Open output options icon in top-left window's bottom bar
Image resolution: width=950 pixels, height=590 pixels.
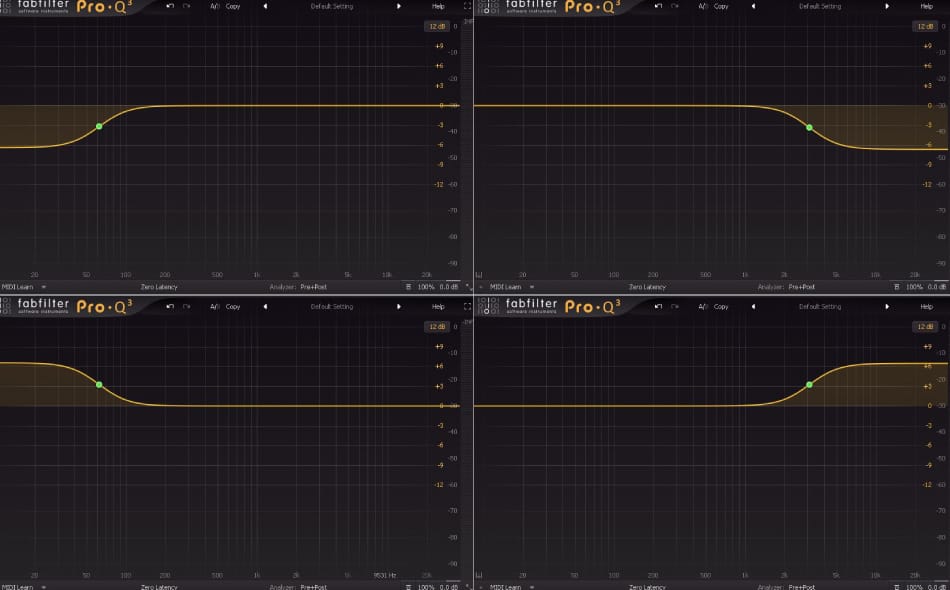point(408,287)
